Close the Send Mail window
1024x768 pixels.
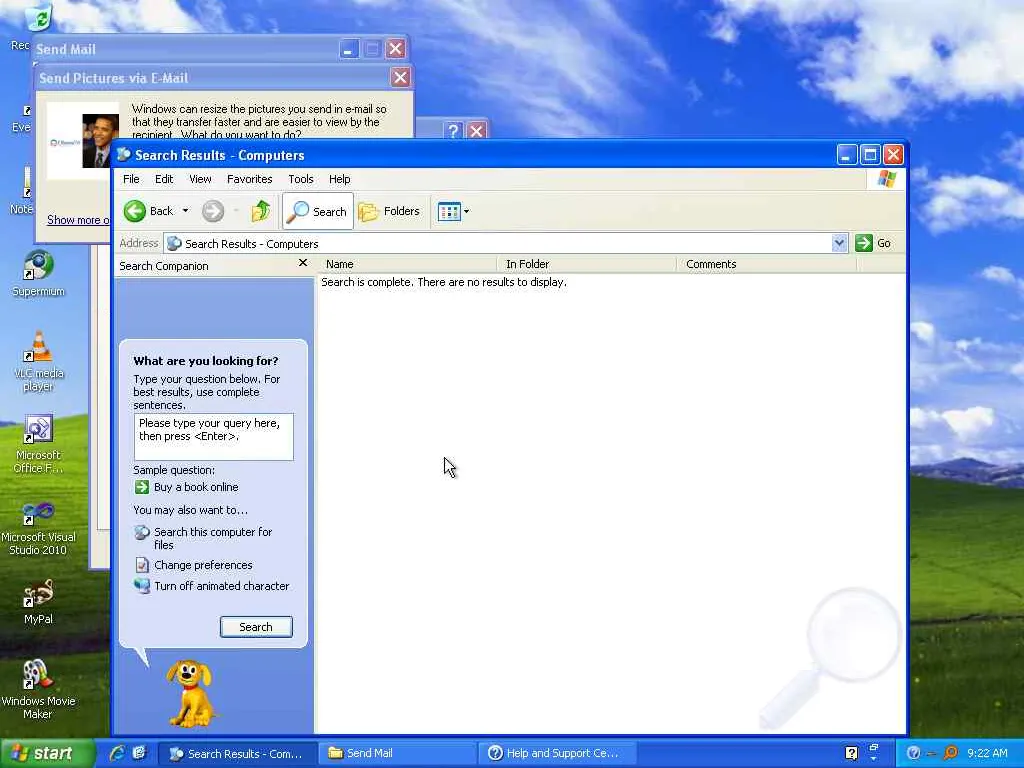point(395,49)
